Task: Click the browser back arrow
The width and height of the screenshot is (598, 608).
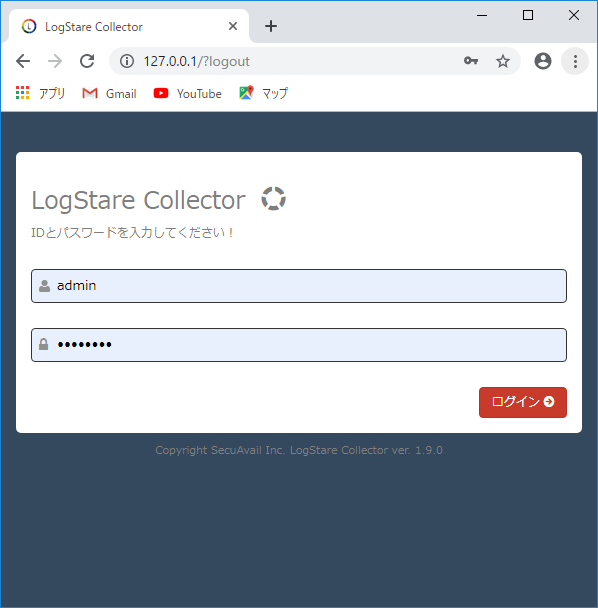Action: [x=23, y=61]
